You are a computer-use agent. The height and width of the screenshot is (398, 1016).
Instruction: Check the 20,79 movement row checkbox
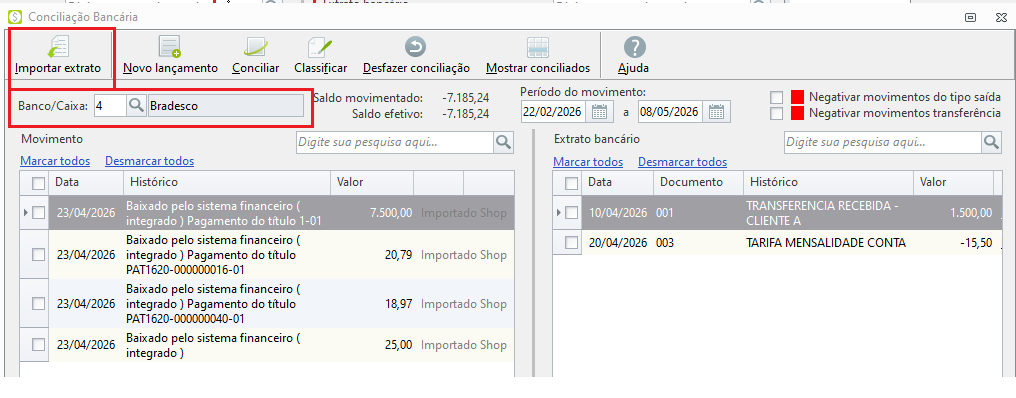click(39, 255)
